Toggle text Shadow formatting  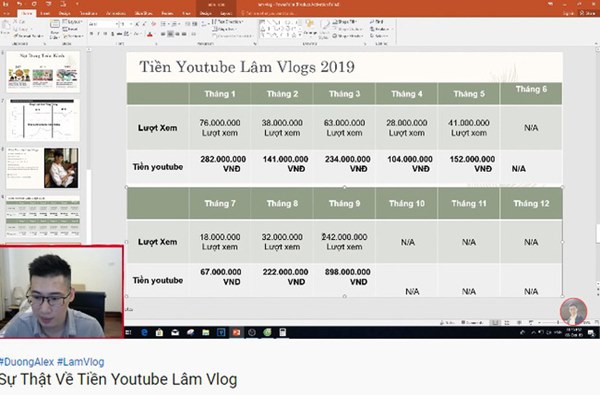112,34
